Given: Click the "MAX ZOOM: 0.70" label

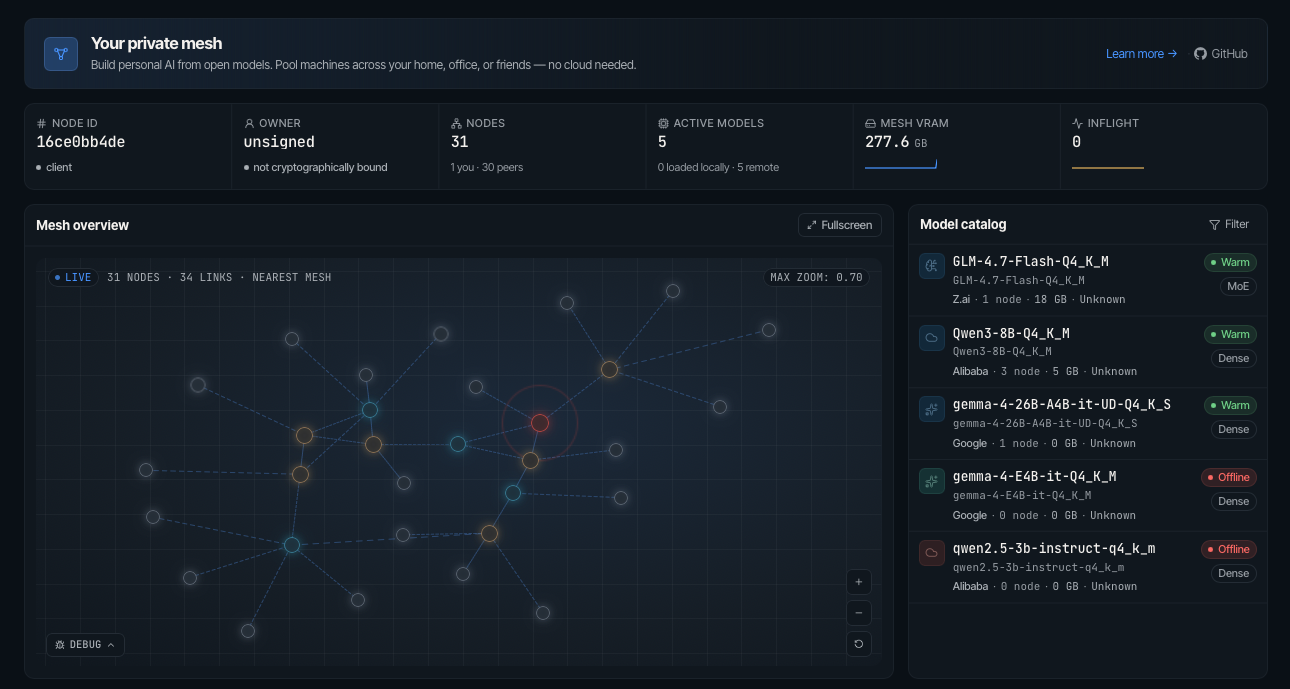Looking at the screenshot, I should pos(816,277).
